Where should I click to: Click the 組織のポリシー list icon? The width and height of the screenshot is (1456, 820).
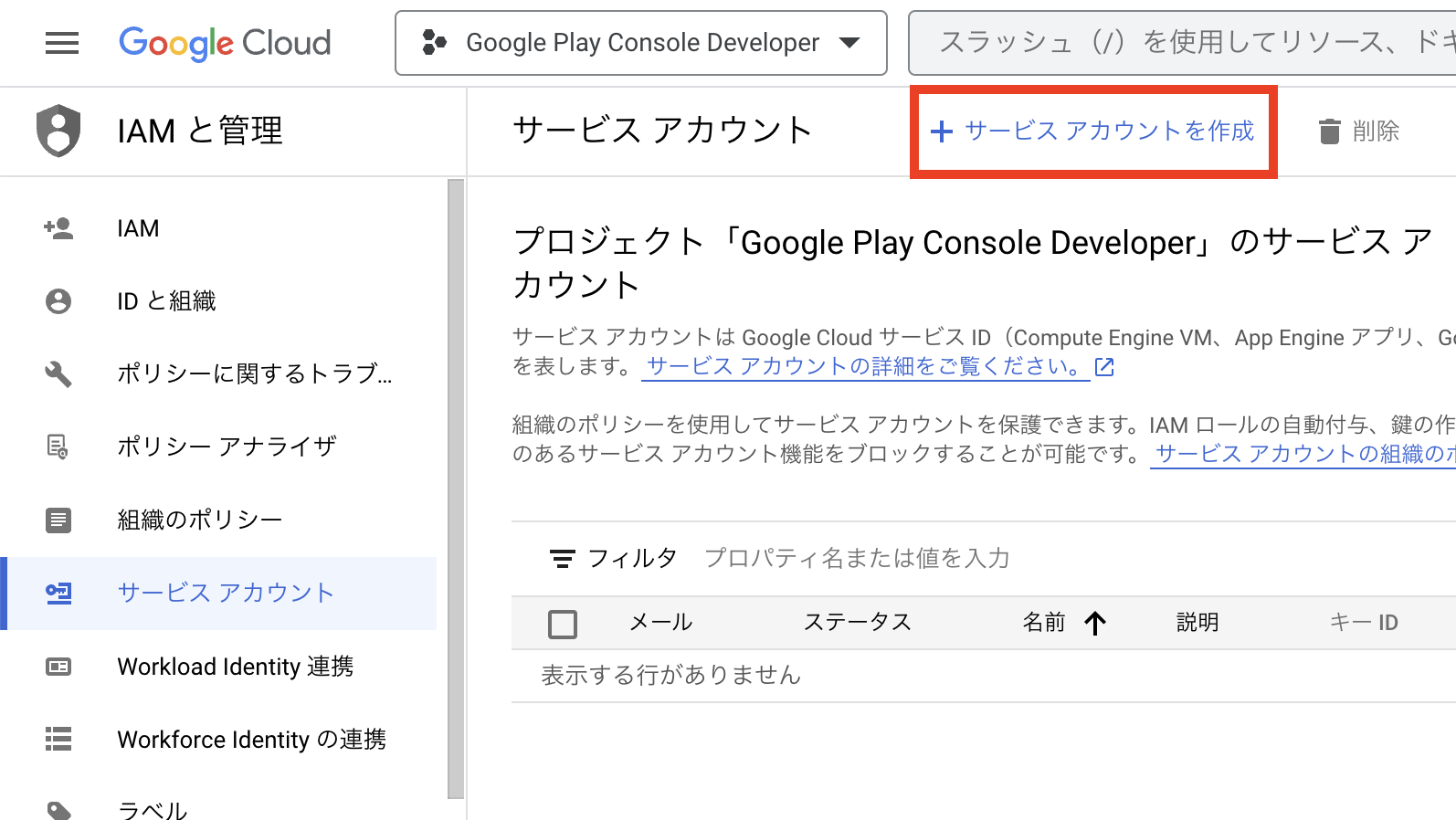tap(58, 520)
